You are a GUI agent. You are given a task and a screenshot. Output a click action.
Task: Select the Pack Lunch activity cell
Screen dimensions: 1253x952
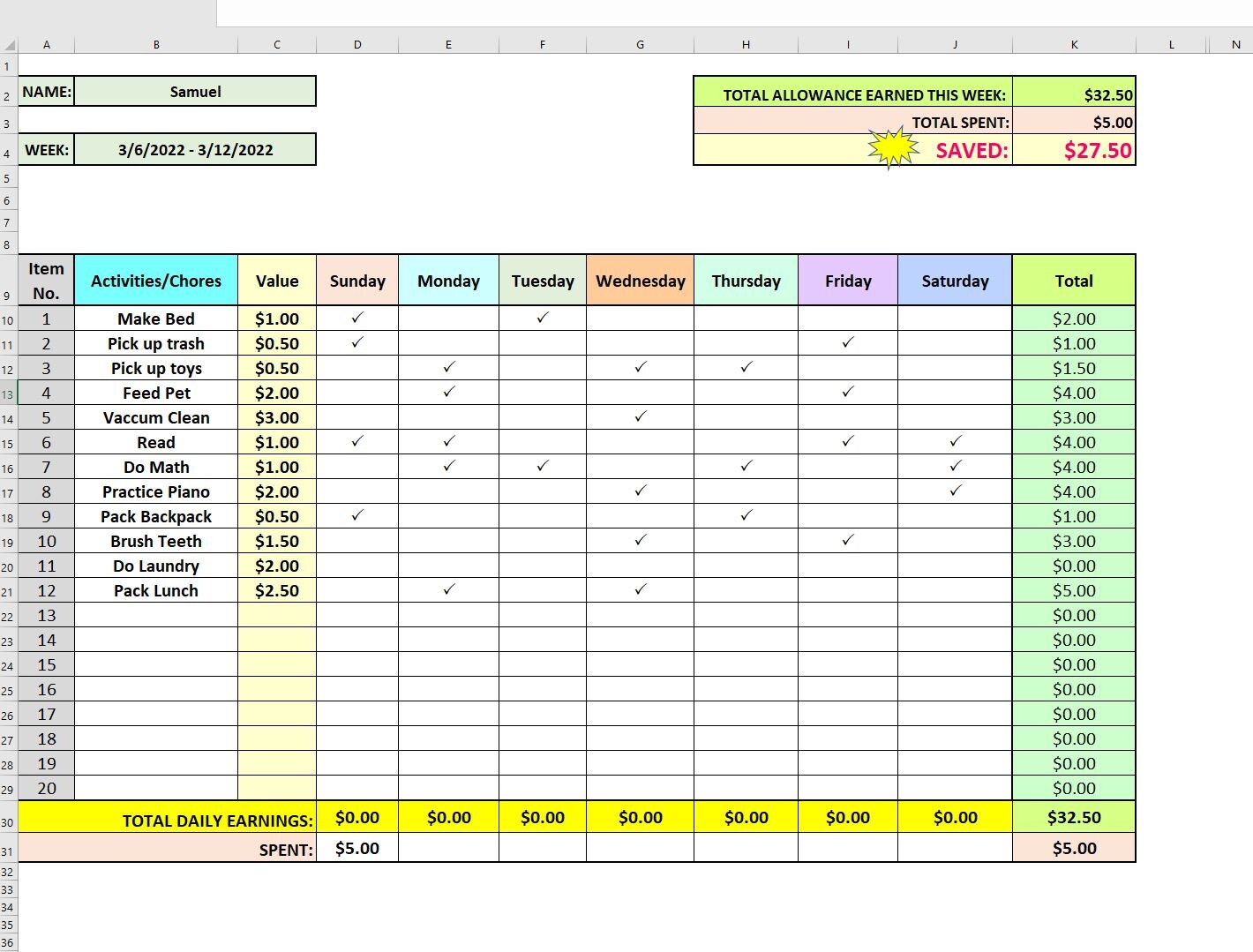coord(155,590)
